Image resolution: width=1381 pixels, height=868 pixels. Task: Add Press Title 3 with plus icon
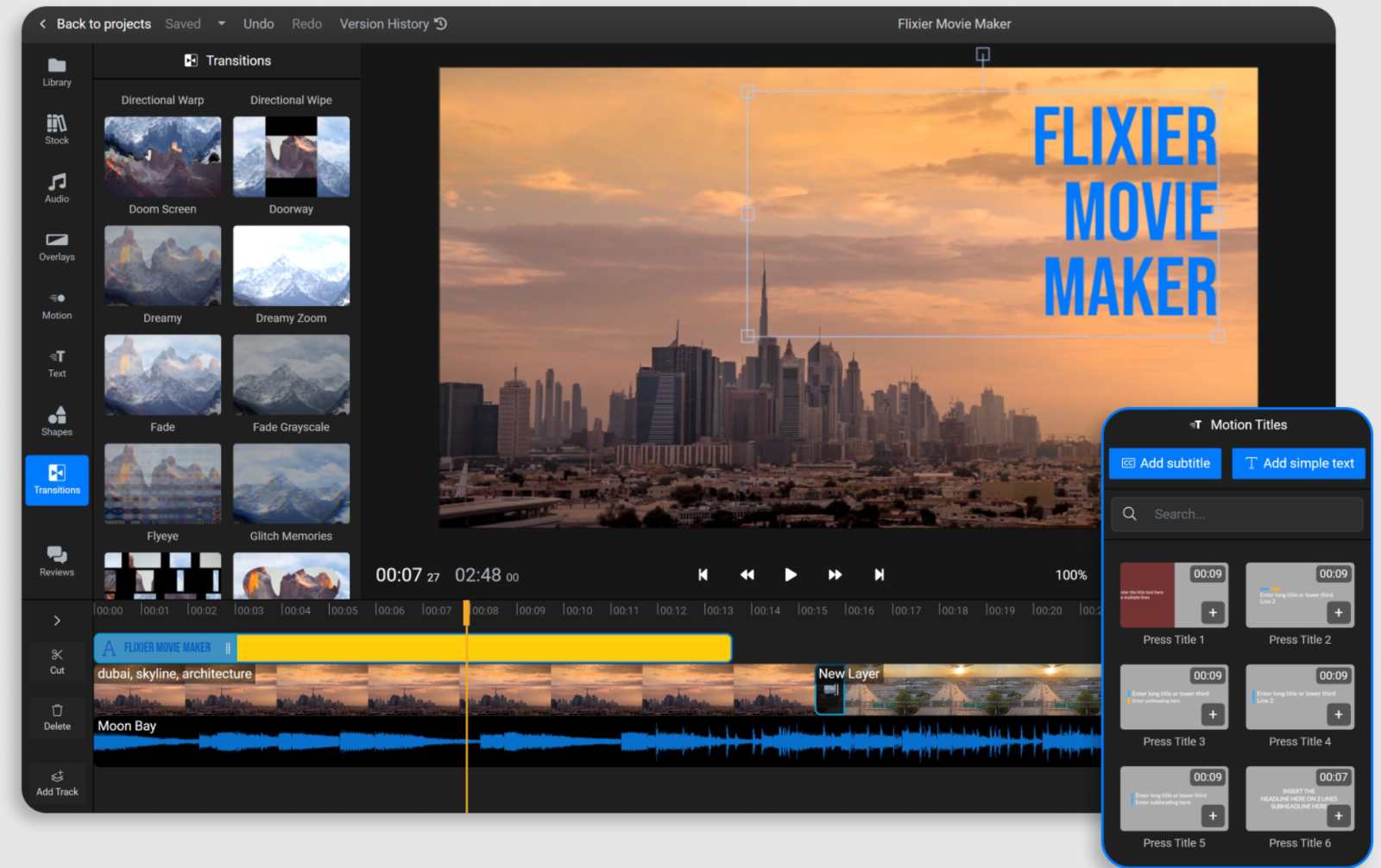tap(1213, 714)
